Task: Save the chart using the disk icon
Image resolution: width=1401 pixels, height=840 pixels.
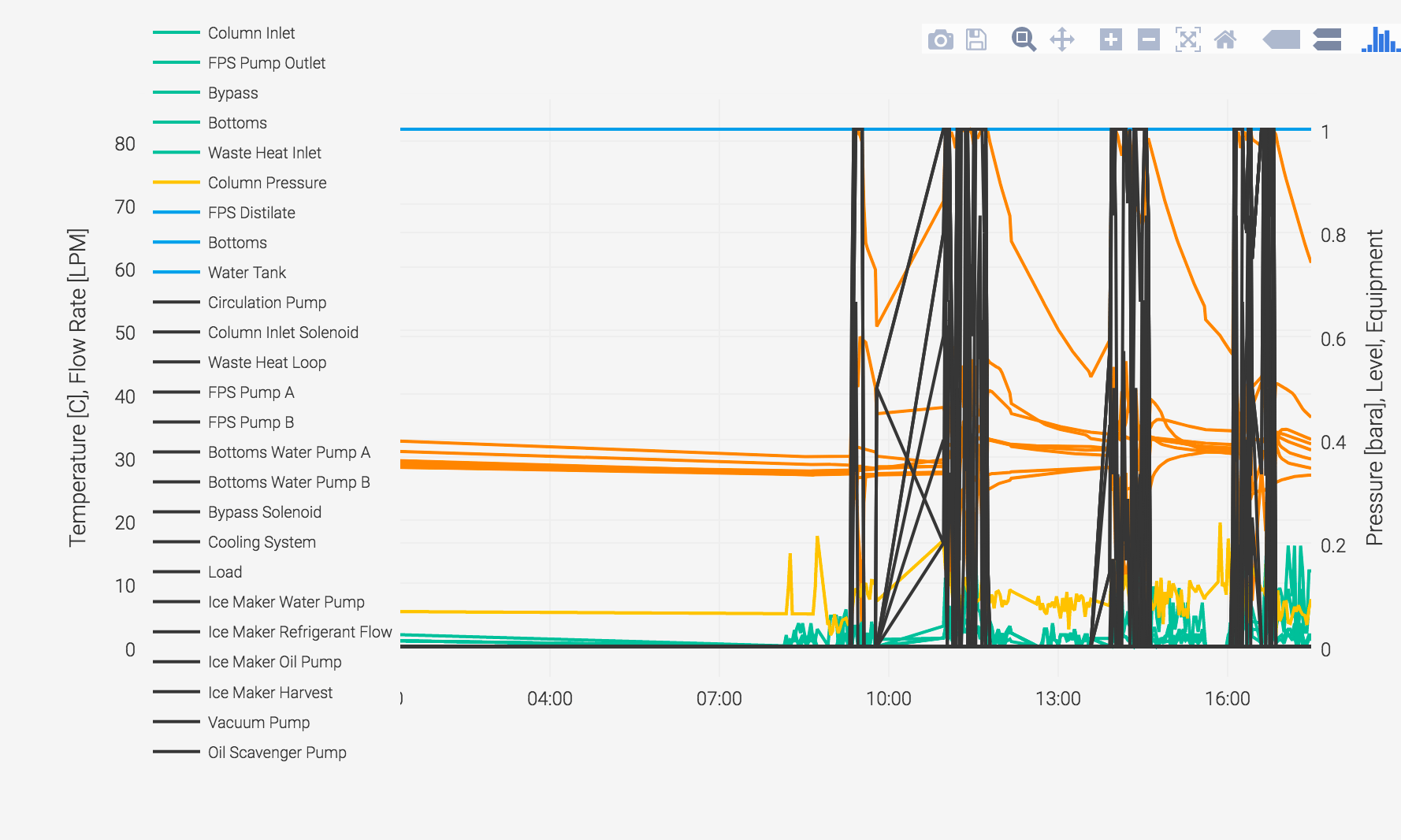Action: [x=976, y=39]
